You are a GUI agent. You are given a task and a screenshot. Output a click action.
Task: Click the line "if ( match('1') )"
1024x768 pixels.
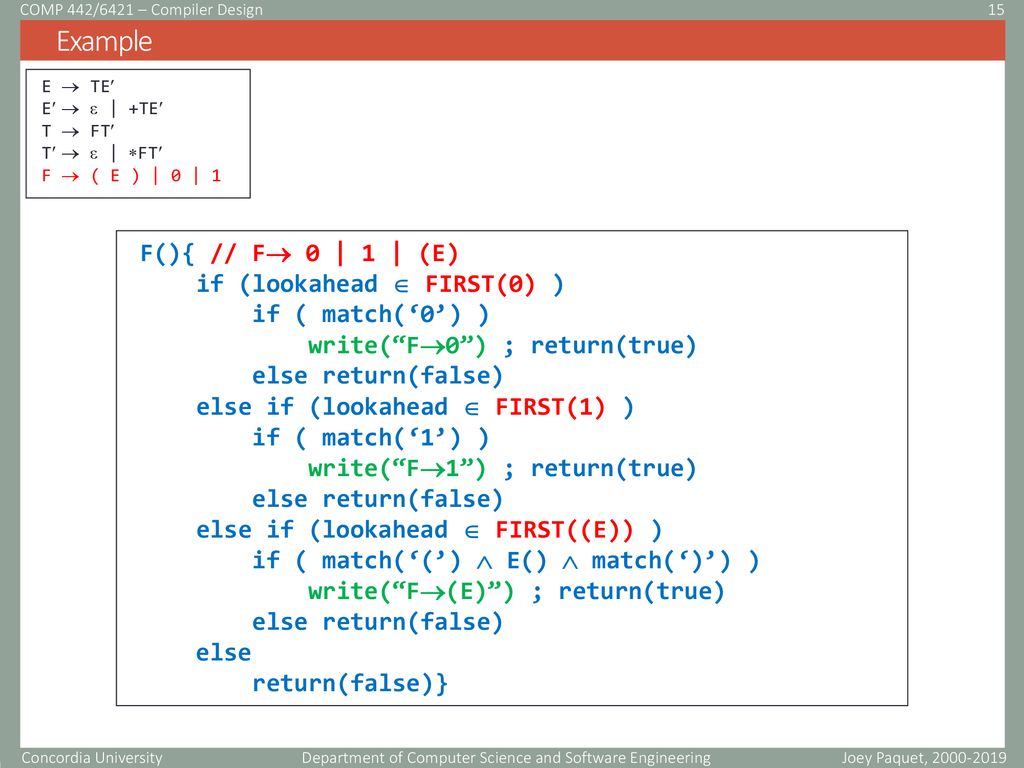click(371, 438)
